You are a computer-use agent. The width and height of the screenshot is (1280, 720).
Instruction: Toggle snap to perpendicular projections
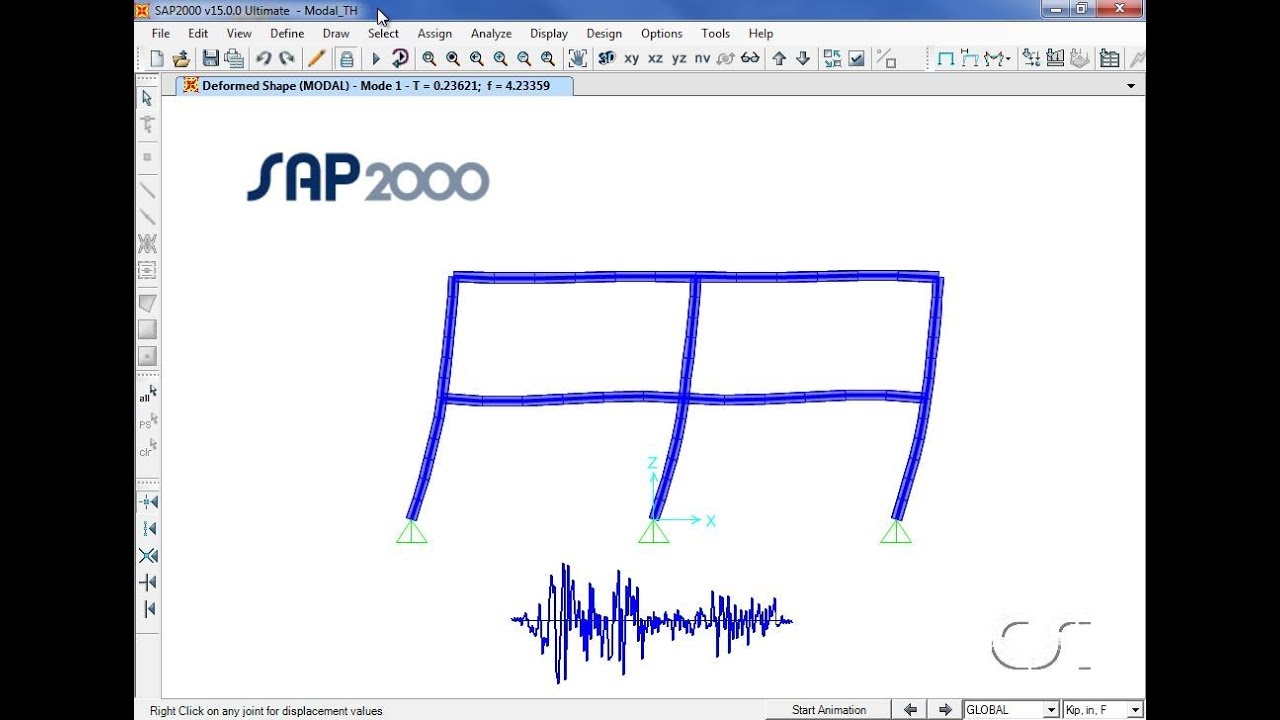(x=148, y=583)
